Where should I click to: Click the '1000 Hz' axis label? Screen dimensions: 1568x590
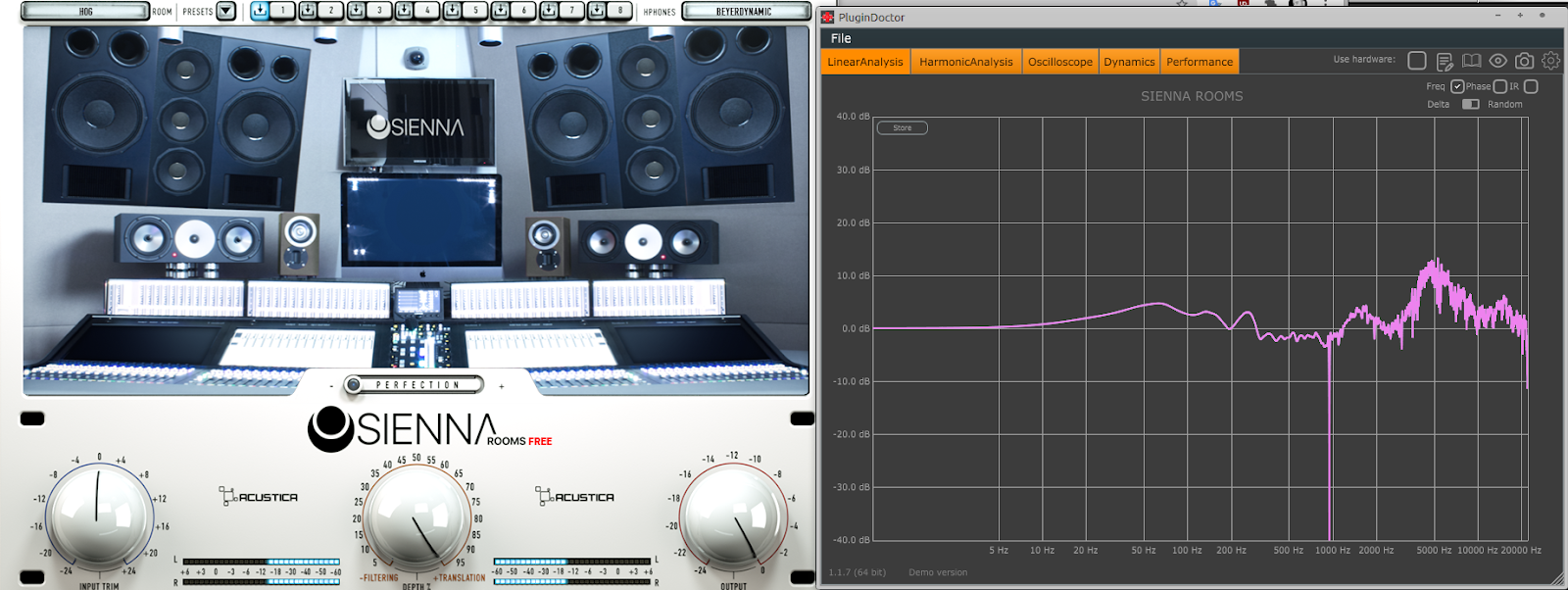point(1333,550)
